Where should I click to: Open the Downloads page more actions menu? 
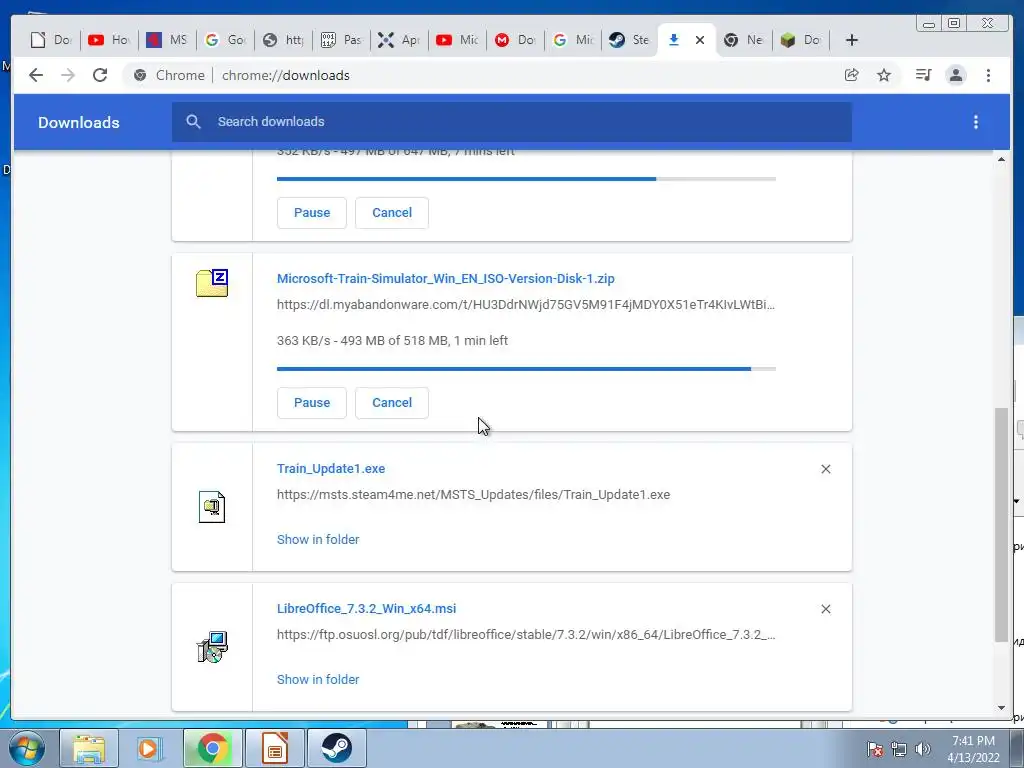[976, 122]
